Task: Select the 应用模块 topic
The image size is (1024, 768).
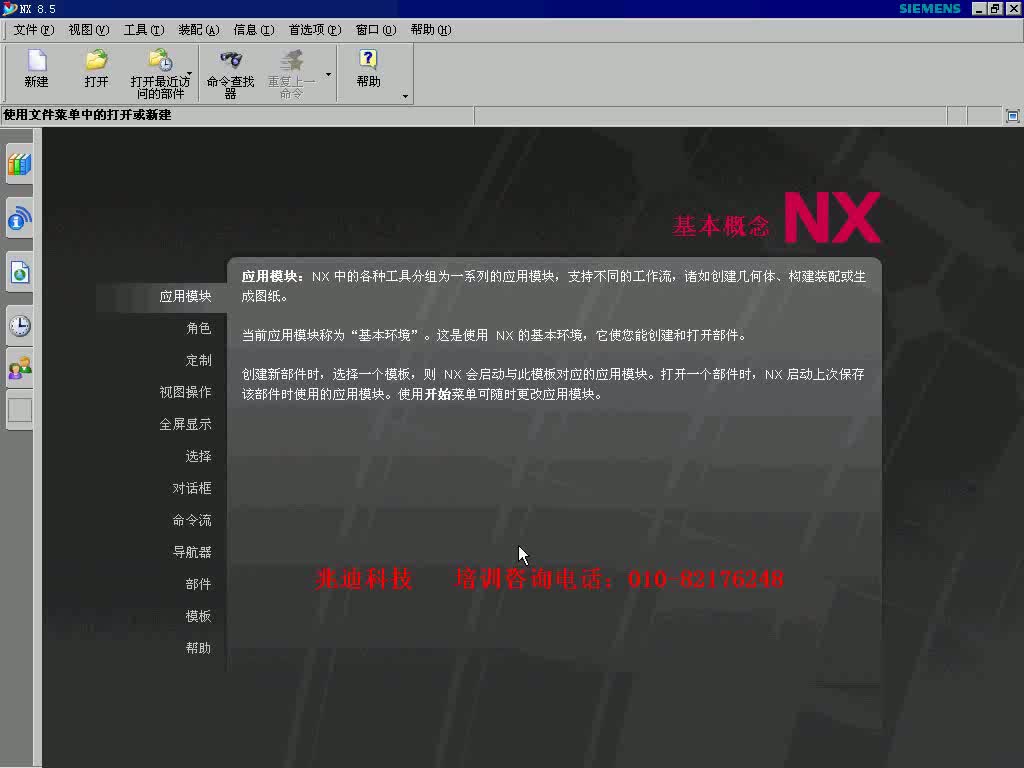Action: [x=185, y=296]
